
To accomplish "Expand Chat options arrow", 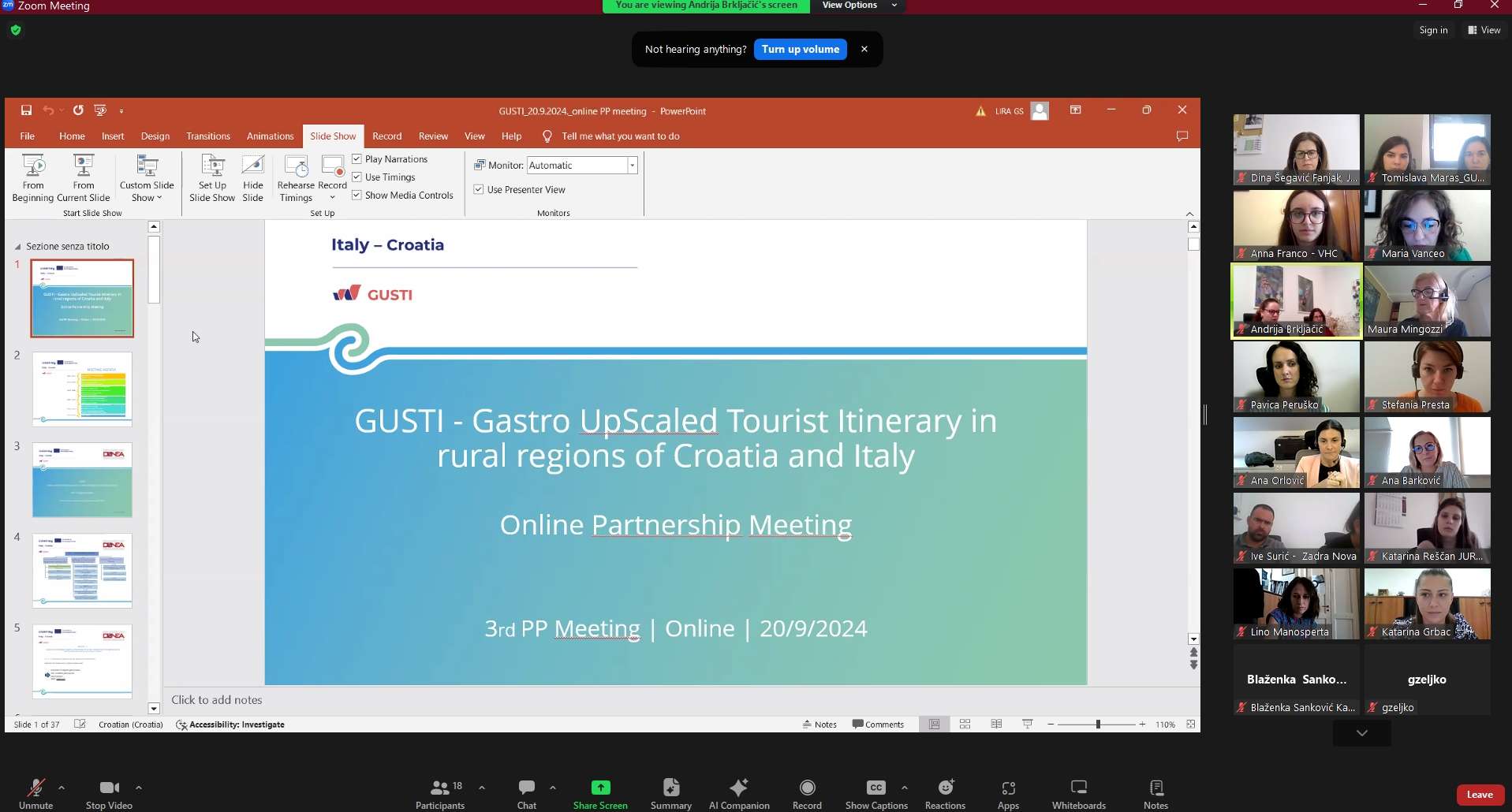I will (553, 788).
